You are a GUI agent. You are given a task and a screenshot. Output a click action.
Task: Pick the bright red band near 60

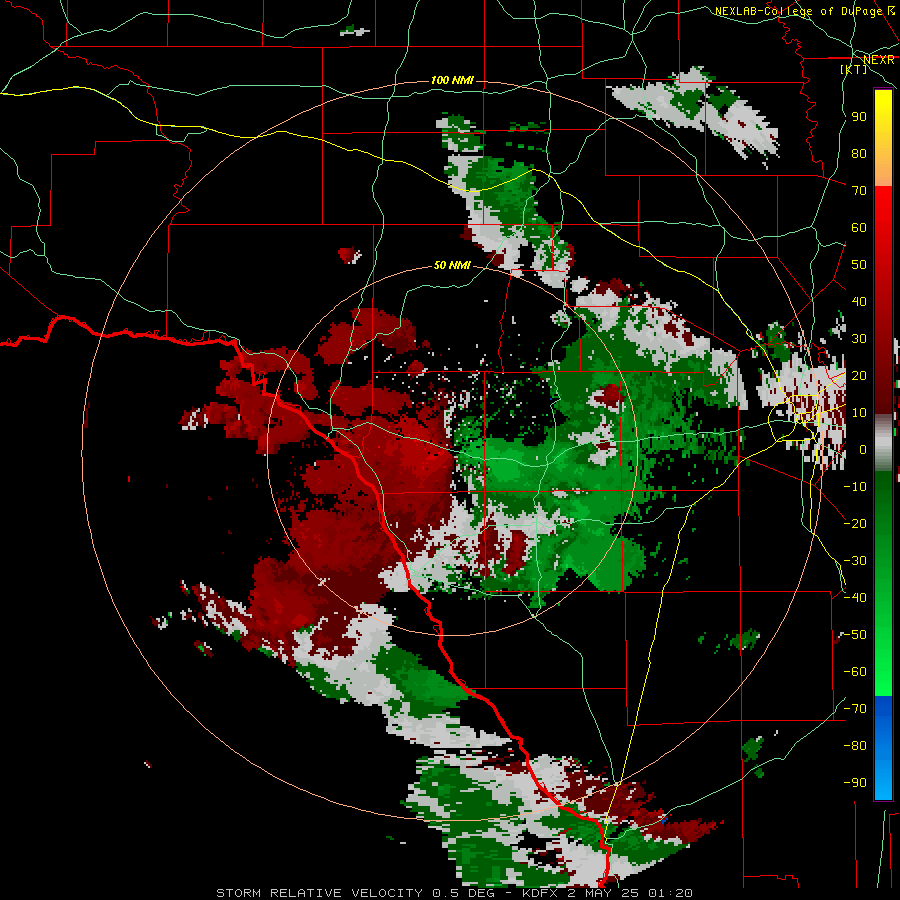pyautogui.click(x=883, y=230)
